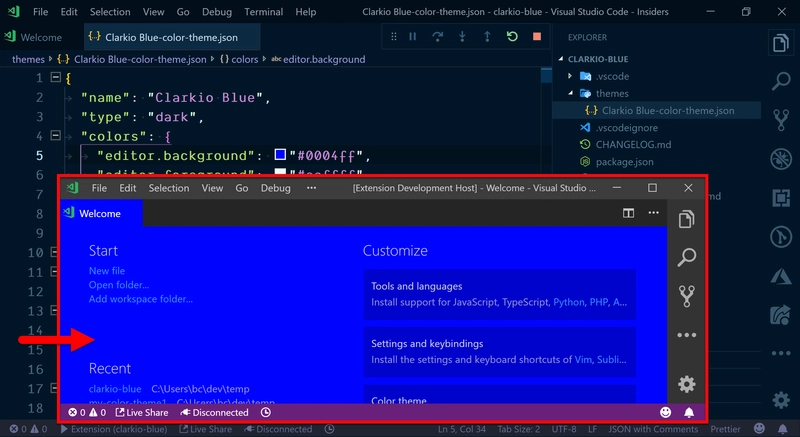Click the main editor scrollbar thumb

[x=546, y=75]
